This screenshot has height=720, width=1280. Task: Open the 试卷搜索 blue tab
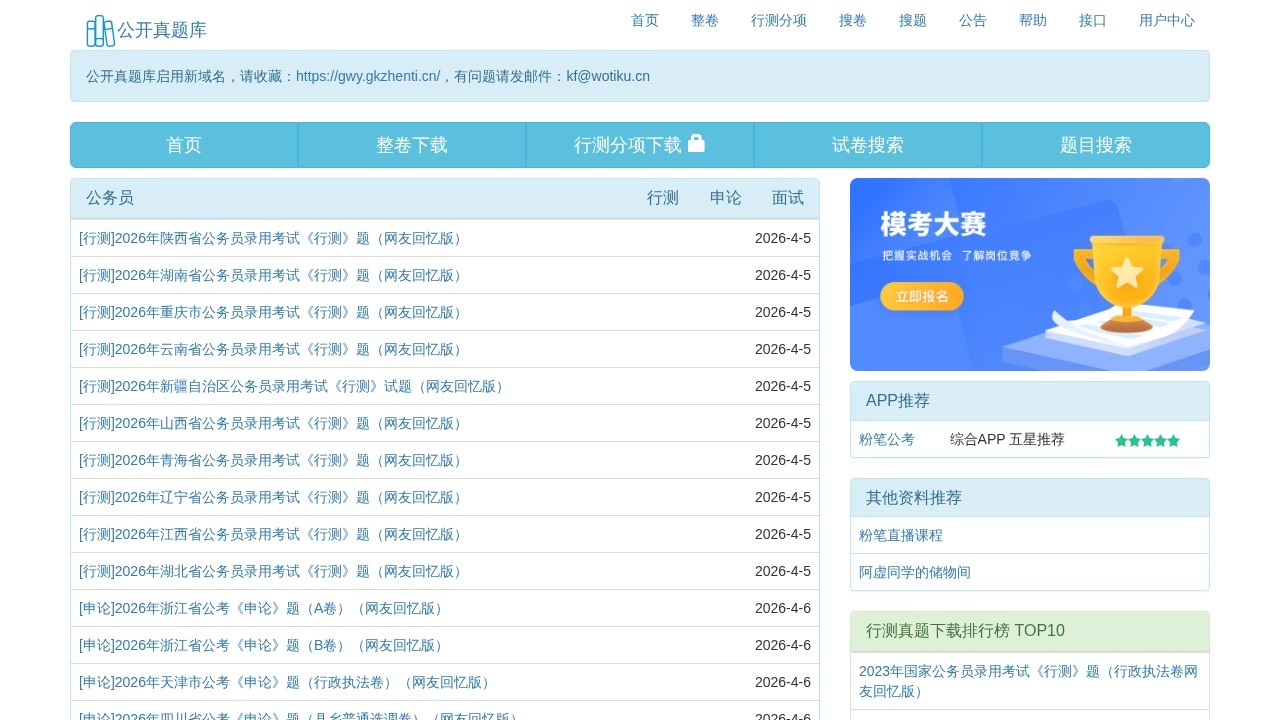click(x=868, y=145)
